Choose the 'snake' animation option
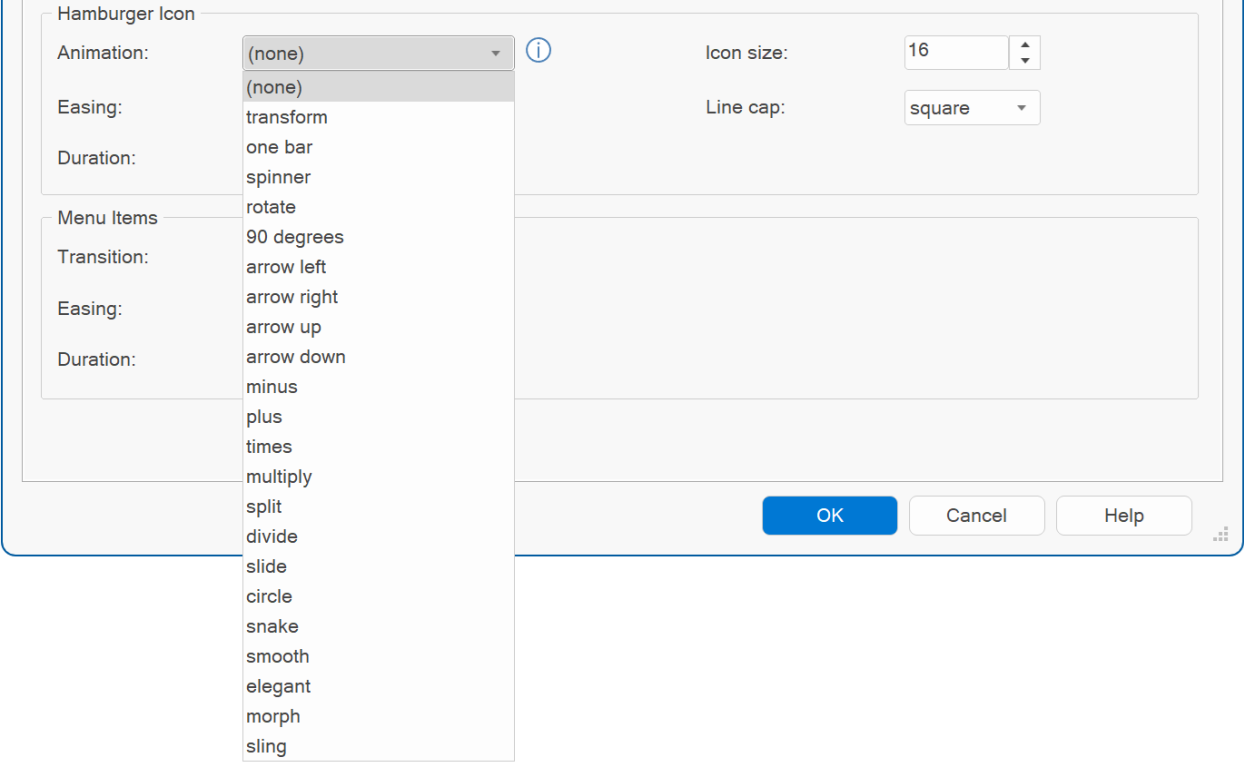The image size is (1245, 777). 272,627
